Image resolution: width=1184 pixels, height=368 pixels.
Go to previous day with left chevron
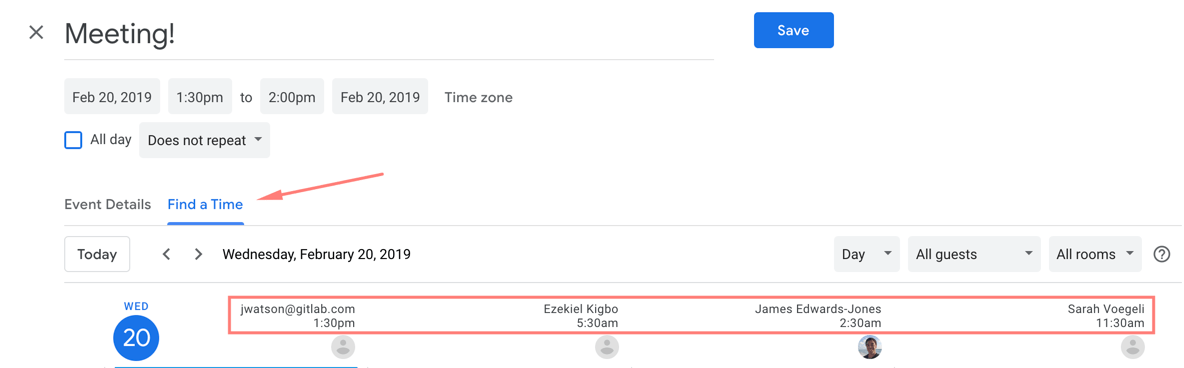tap(167, 254)
